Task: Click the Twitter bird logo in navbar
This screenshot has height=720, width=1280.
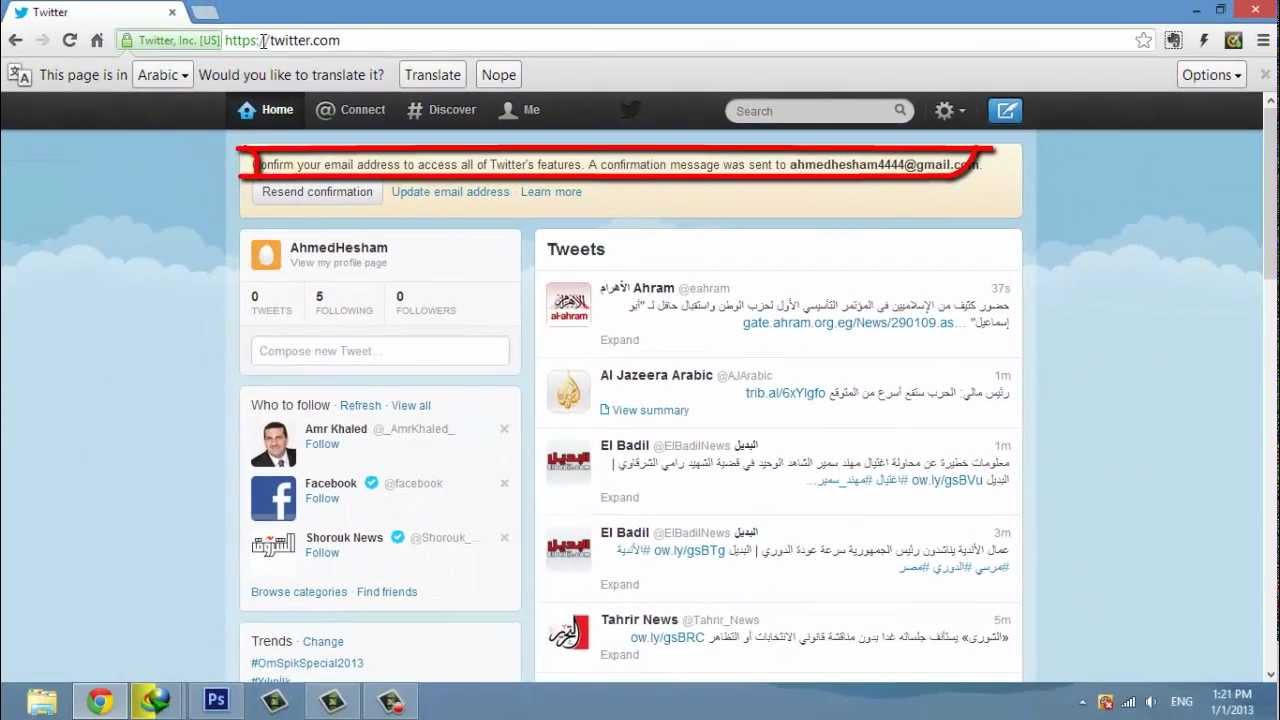Action: (x=630, y=110)
